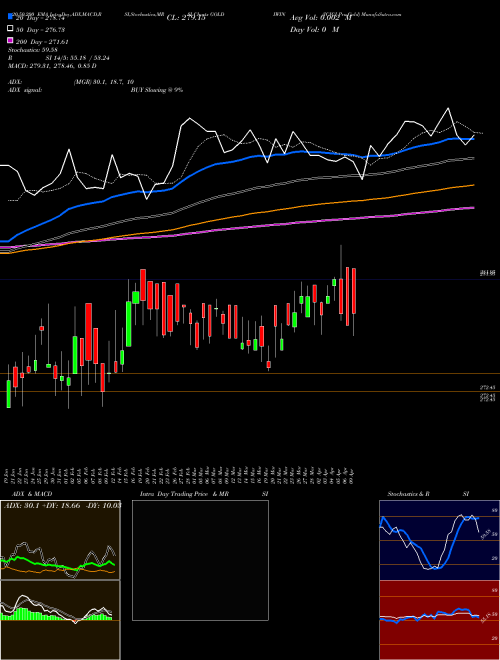Click the blue 20 Day legend swatch

11,17
